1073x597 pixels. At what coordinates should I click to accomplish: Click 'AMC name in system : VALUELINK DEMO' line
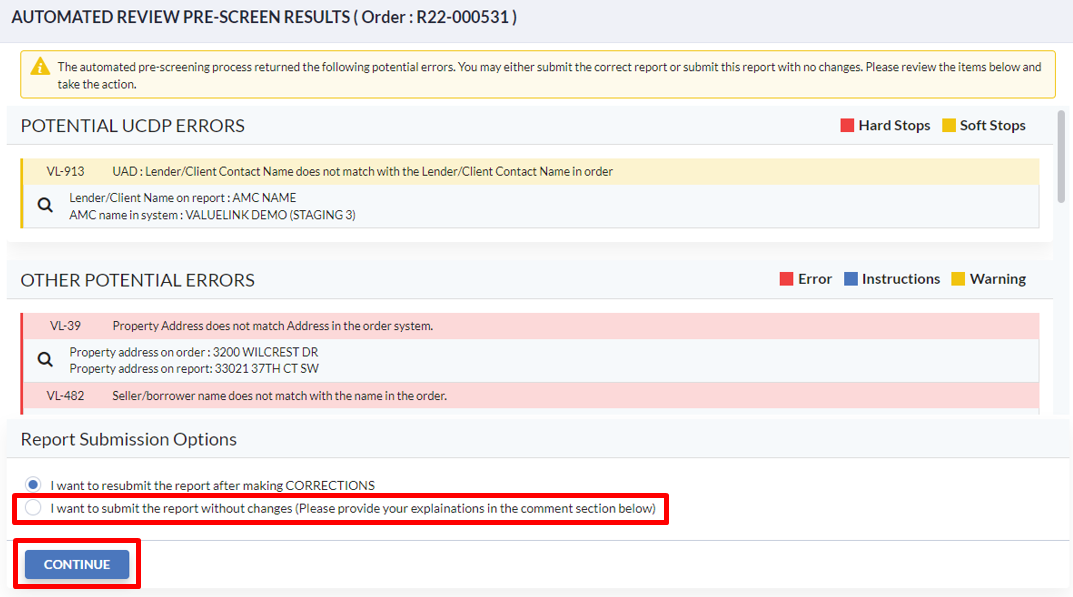tap(212, 215)
